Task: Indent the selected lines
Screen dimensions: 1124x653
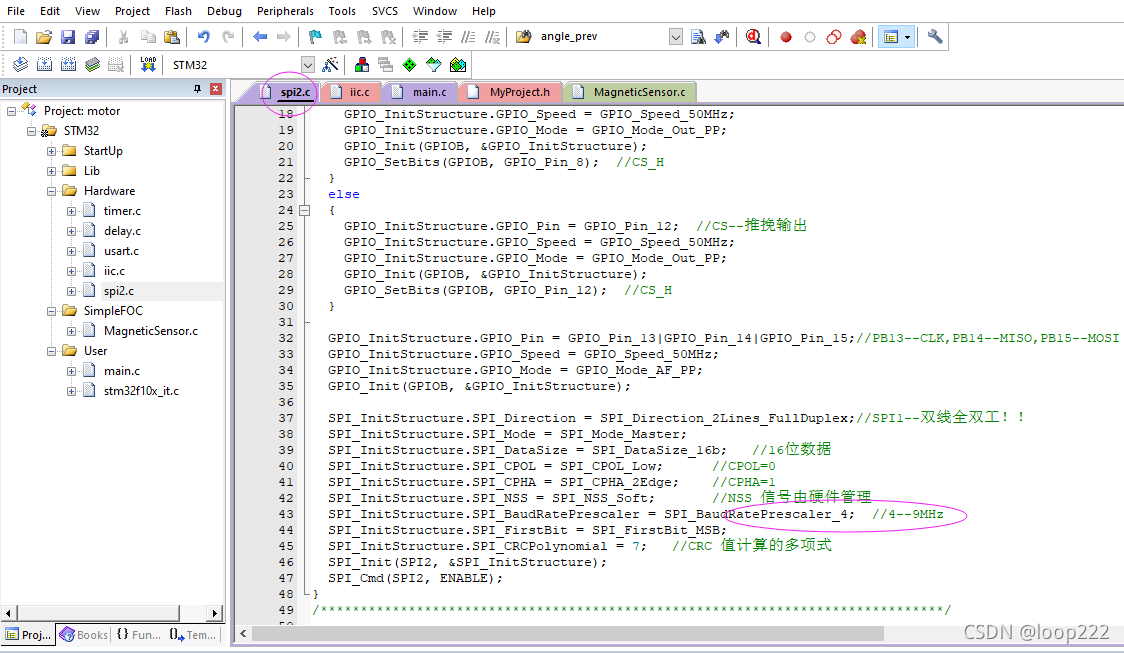Action: (420, 37)
